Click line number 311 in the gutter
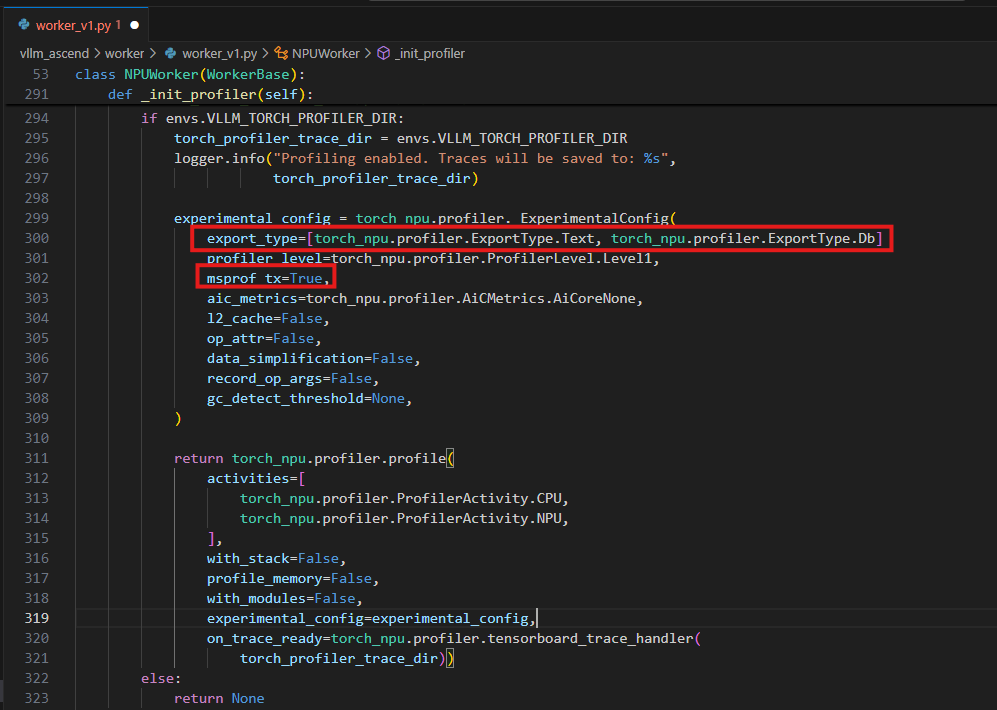 (37, 459)
